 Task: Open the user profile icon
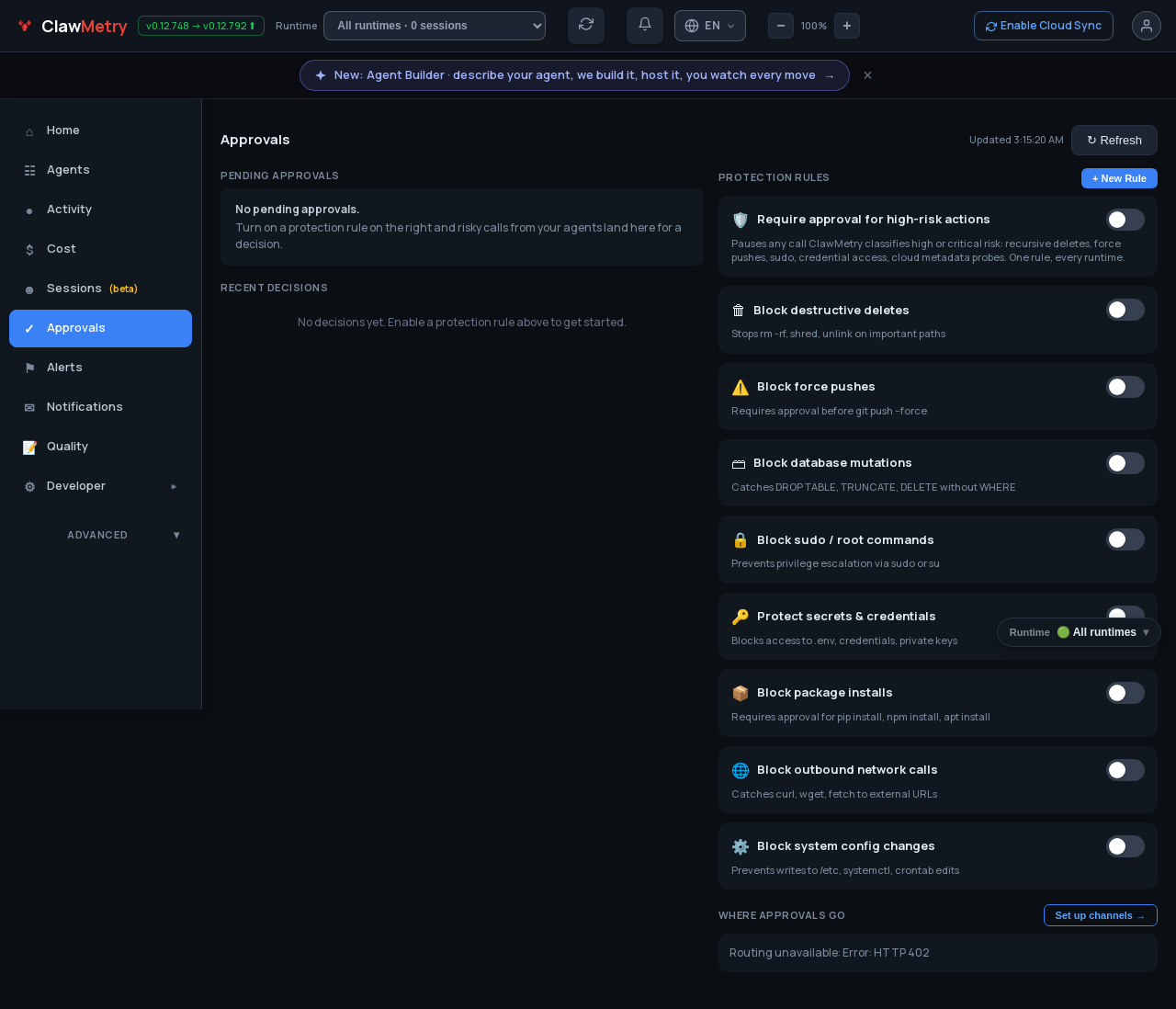(x=1147, y=26)
